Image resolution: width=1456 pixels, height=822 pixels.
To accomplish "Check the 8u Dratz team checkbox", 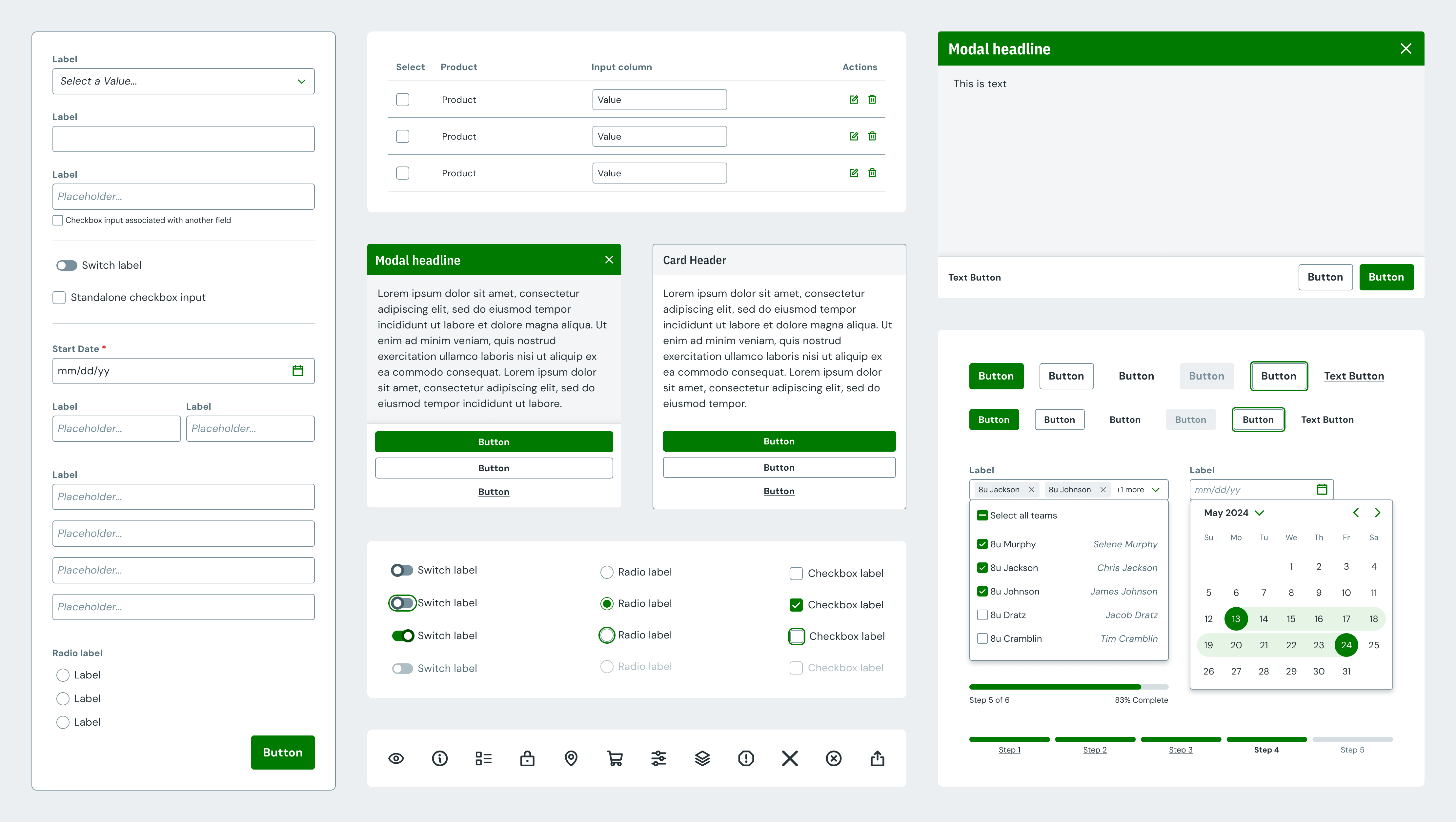I will [982, 615].
